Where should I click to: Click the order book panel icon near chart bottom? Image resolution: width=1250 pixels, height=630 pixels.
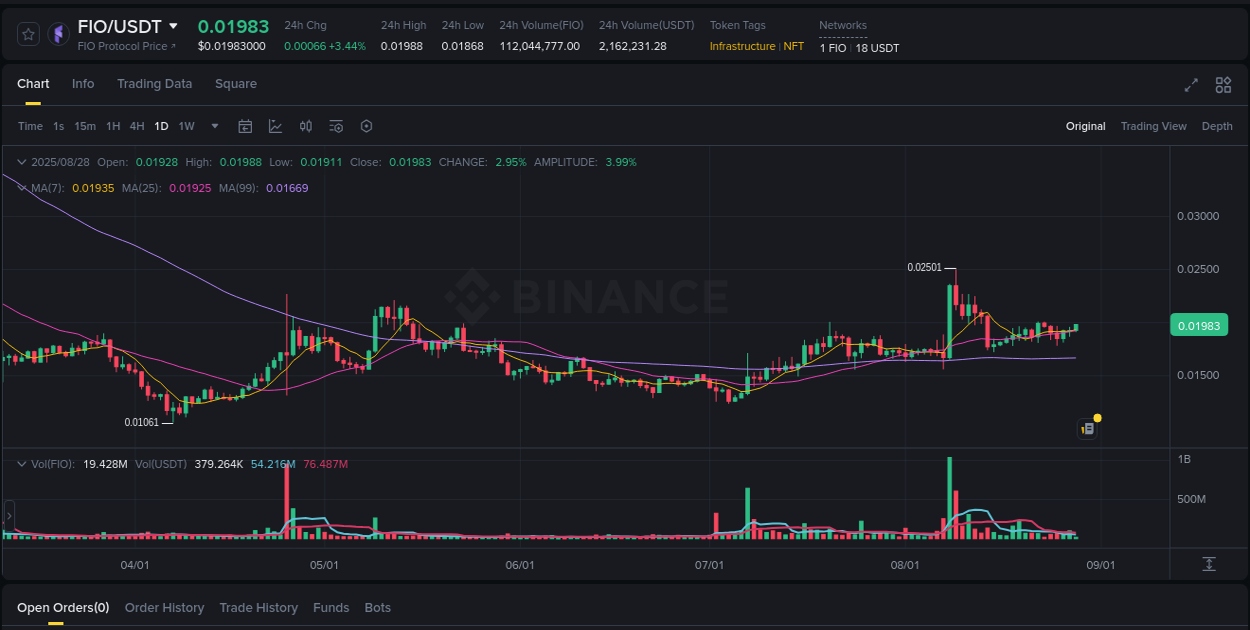[x=1087, y=428]
